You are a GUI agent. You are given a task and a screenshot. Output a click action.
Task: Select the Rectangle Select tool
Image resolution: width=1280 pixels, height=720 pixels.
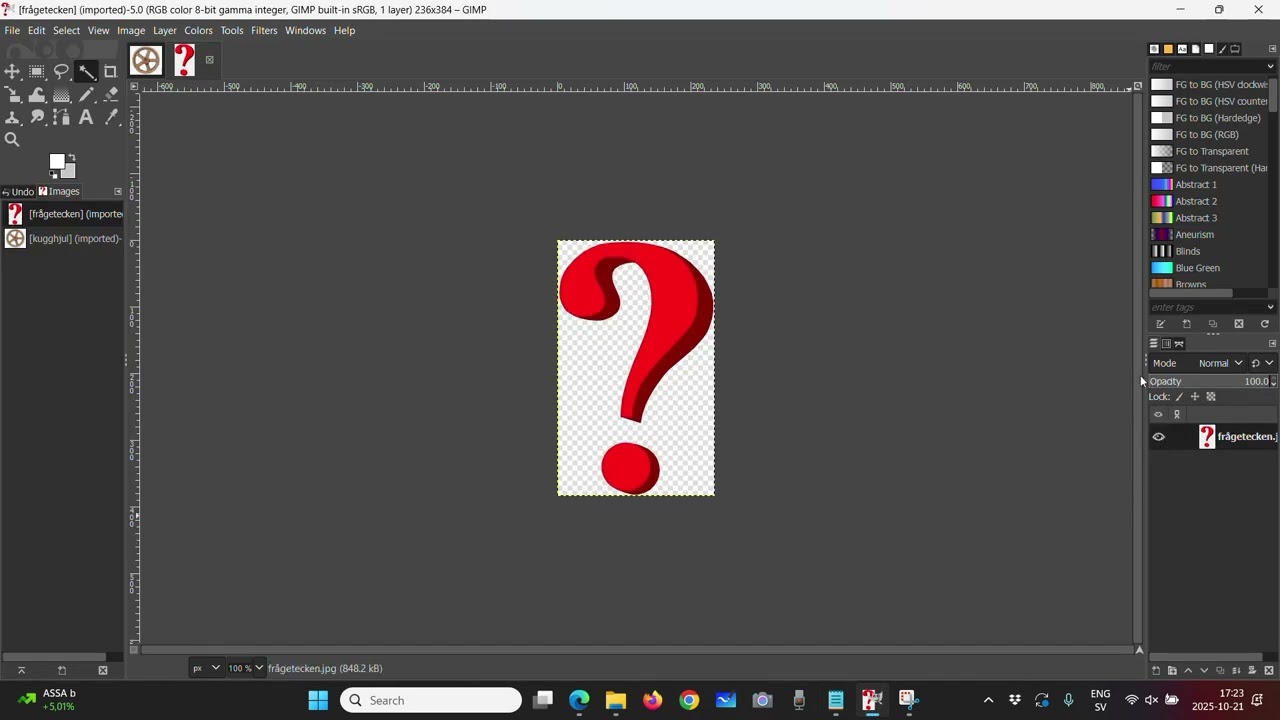[x=37, y=71]
